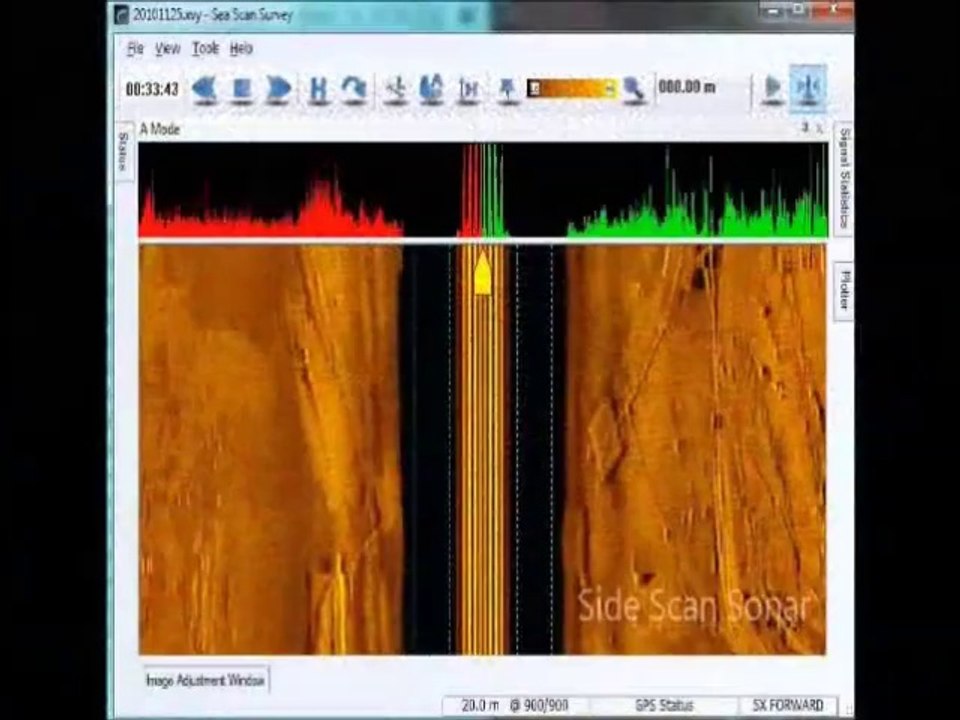Click the yellow boat marker in sonar view
The height and width of the screenshot is (720, 960).
[x=482, y=273]
